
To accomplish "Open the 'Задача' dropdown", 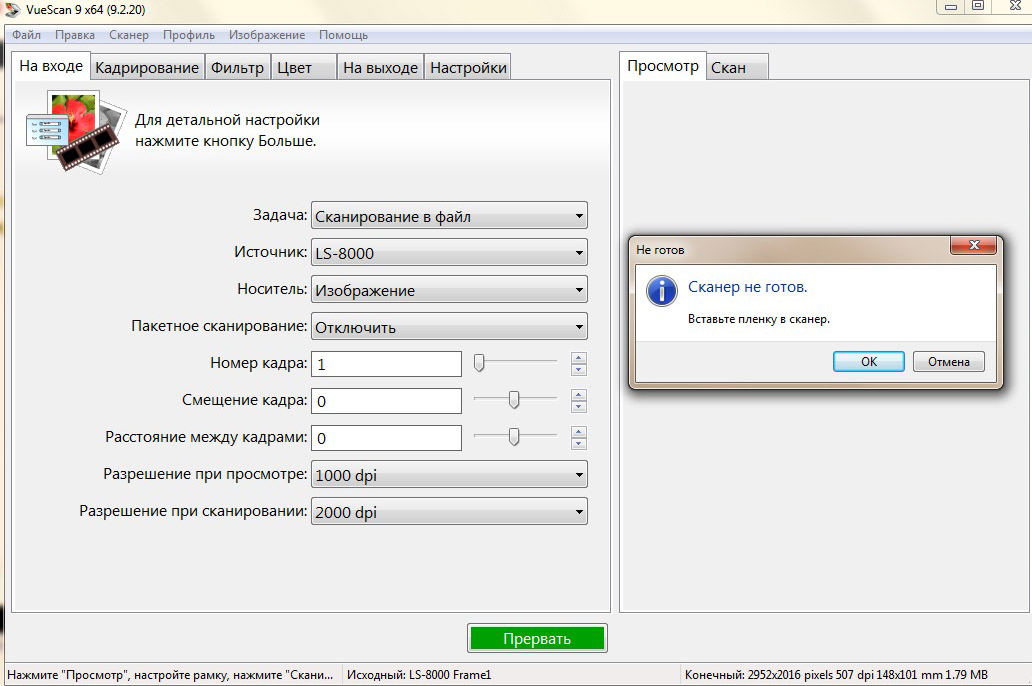I will (449, 216).
